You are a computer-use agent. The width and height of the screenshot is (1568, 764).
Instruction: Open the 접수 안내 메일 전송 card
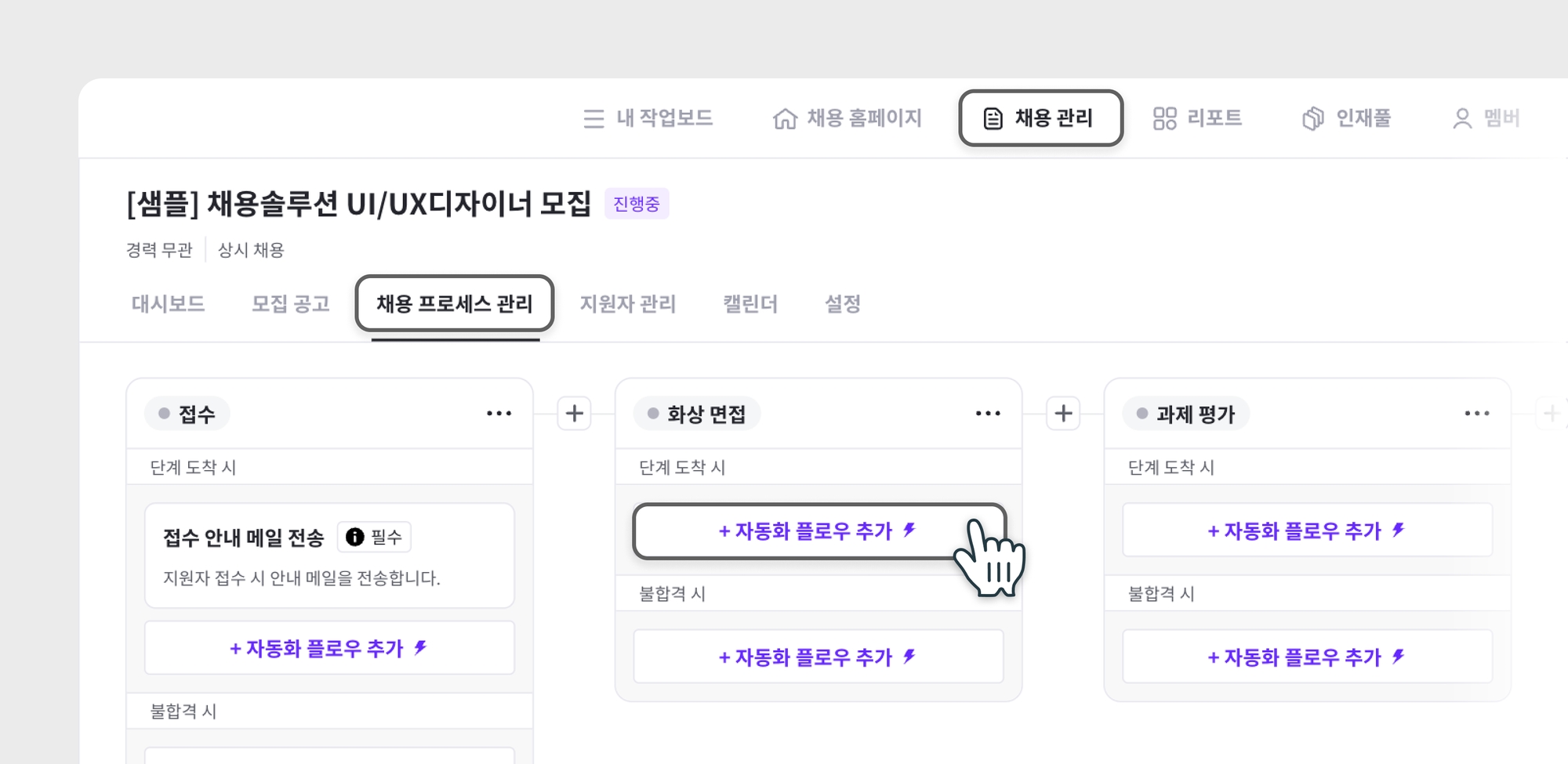pyautogui.click(x=329, y=556)
